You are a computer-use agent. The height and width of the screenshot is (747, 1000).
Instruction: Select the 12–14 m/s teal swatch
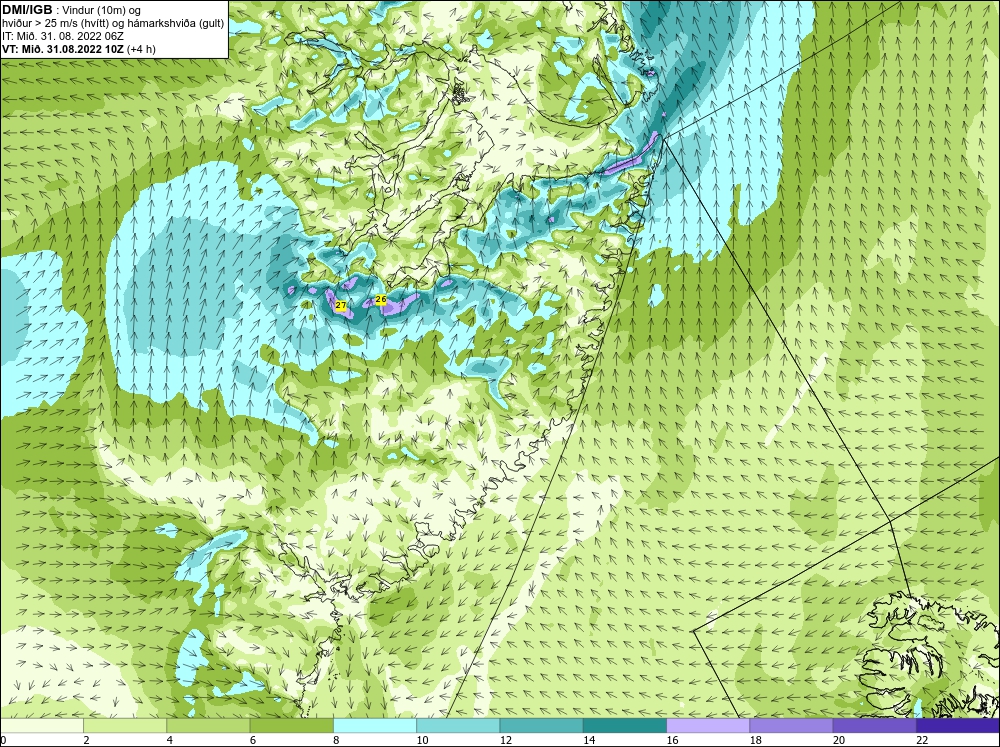[x=541, y=725]
